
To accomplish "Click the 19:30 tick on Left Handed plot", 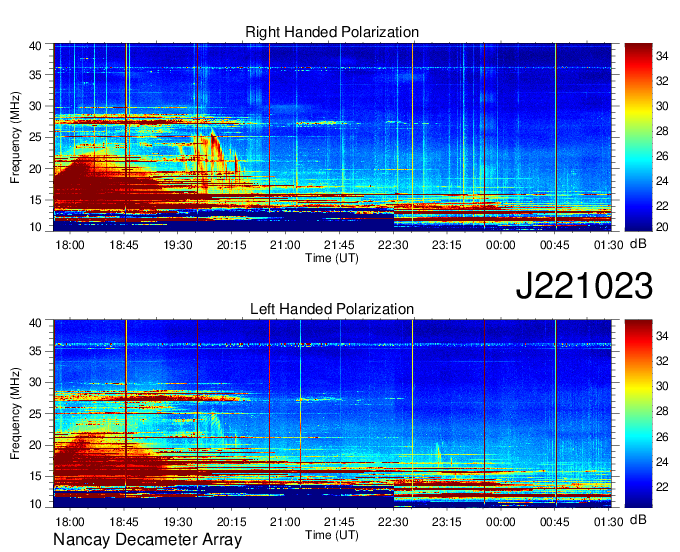I will (177, 522).
